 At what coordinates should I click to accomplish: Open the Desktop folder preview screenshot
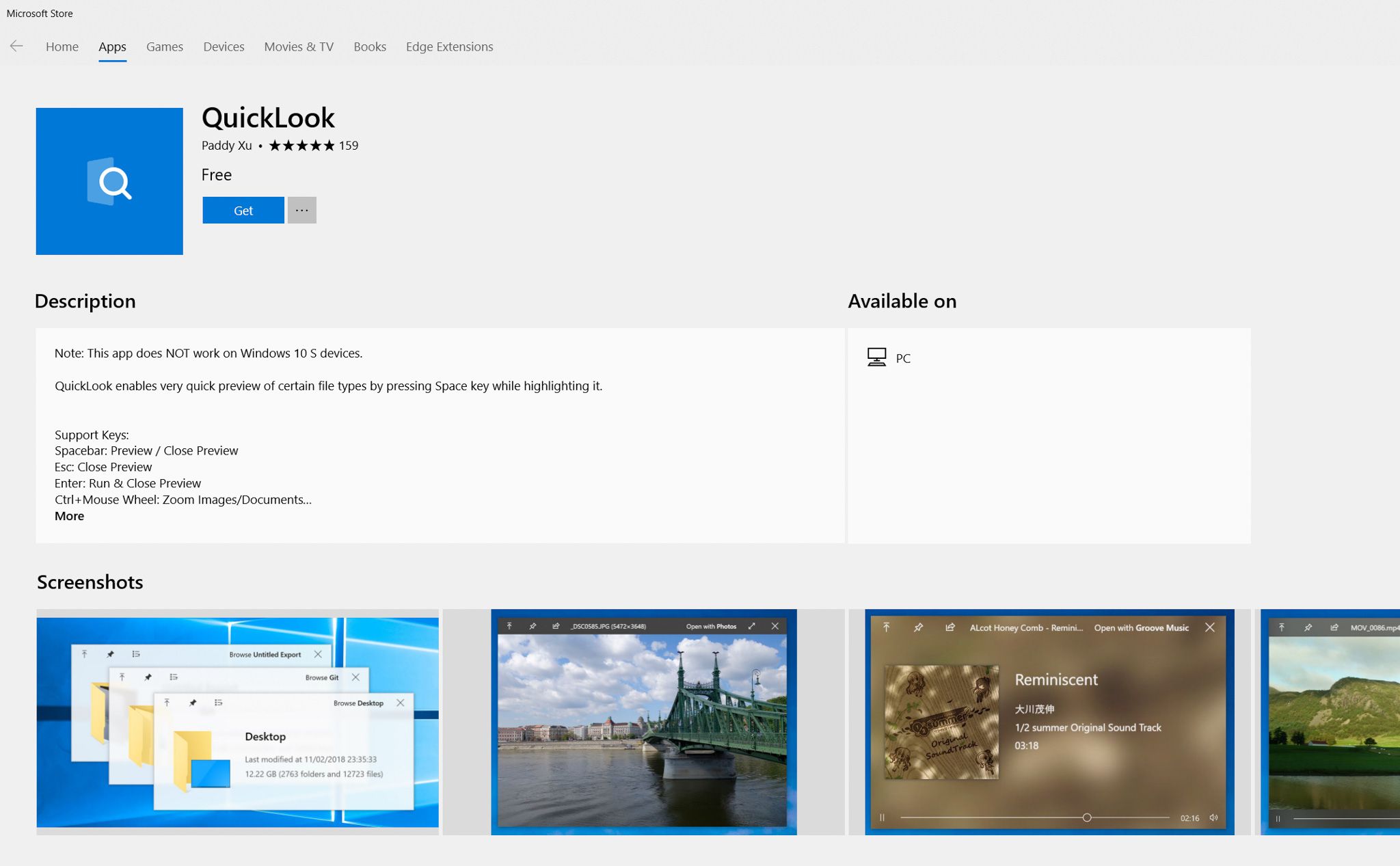coord(237,722)
